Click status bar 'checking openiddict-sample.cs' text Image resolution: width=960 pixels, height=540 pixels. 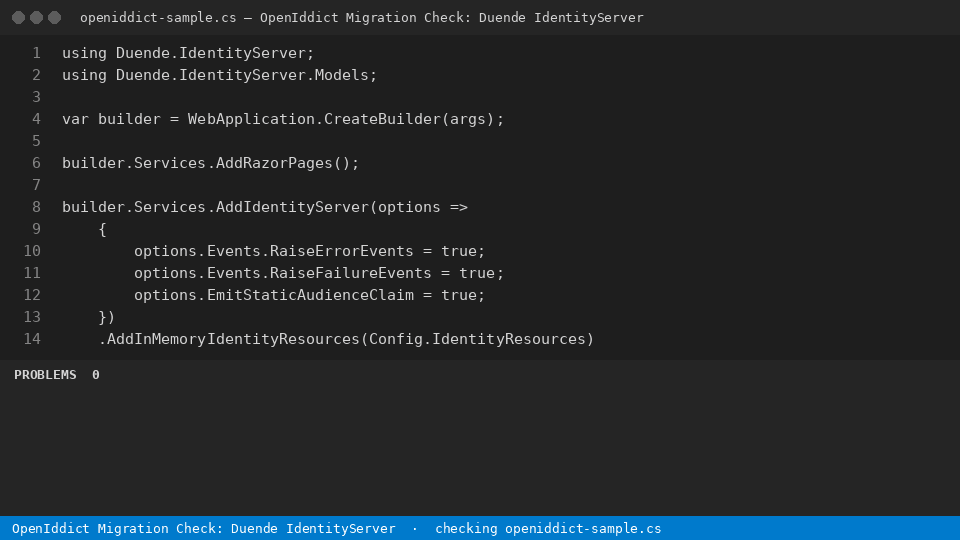pos(548,528)
